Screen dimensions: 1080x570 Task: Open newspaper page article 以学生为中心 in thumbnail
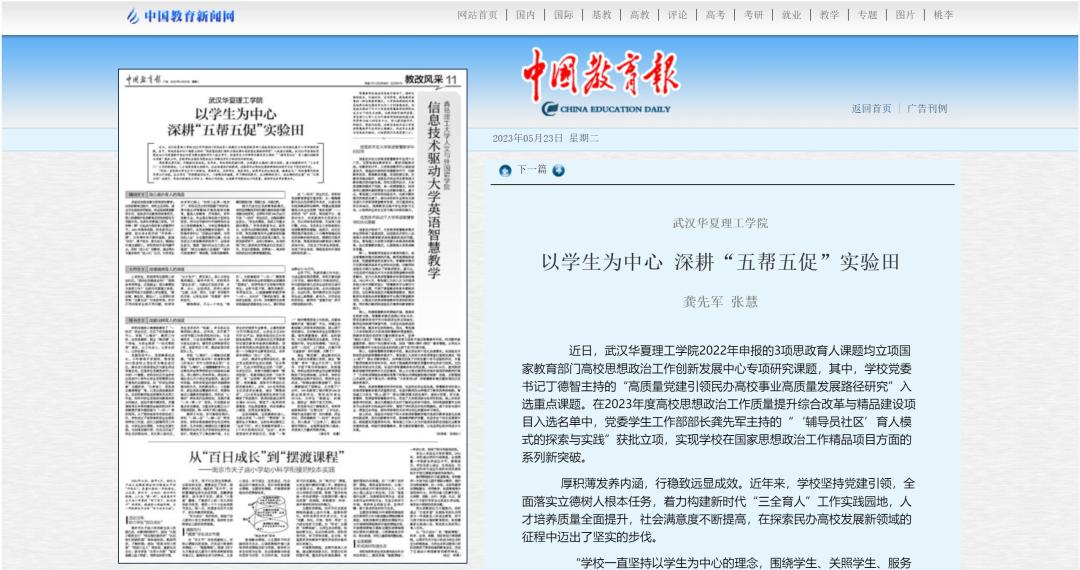(x=236, y=121)
